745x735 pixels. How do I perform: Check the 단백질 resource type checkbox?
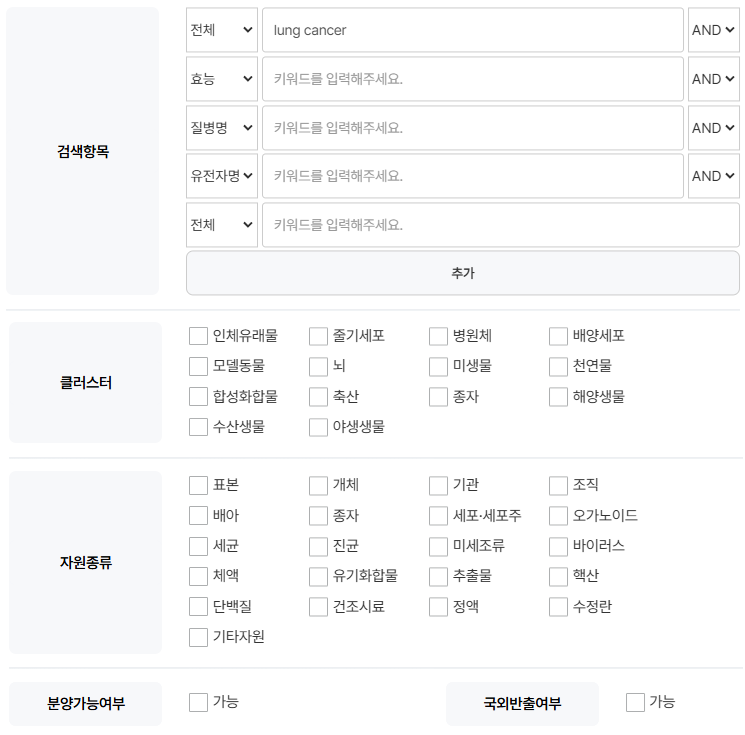[x=198, y=607]
